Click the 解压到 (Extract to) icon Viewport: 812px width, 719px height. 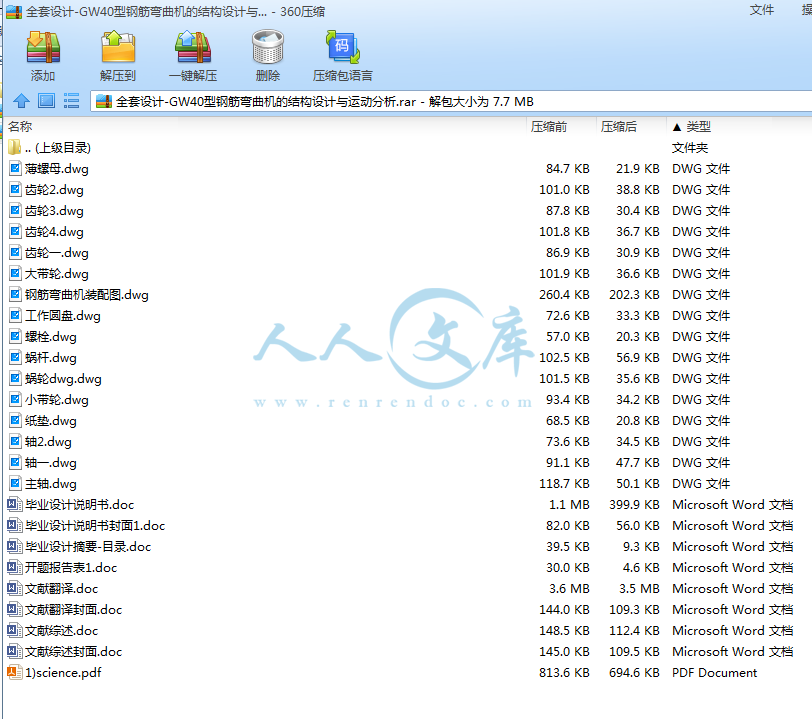118,47
